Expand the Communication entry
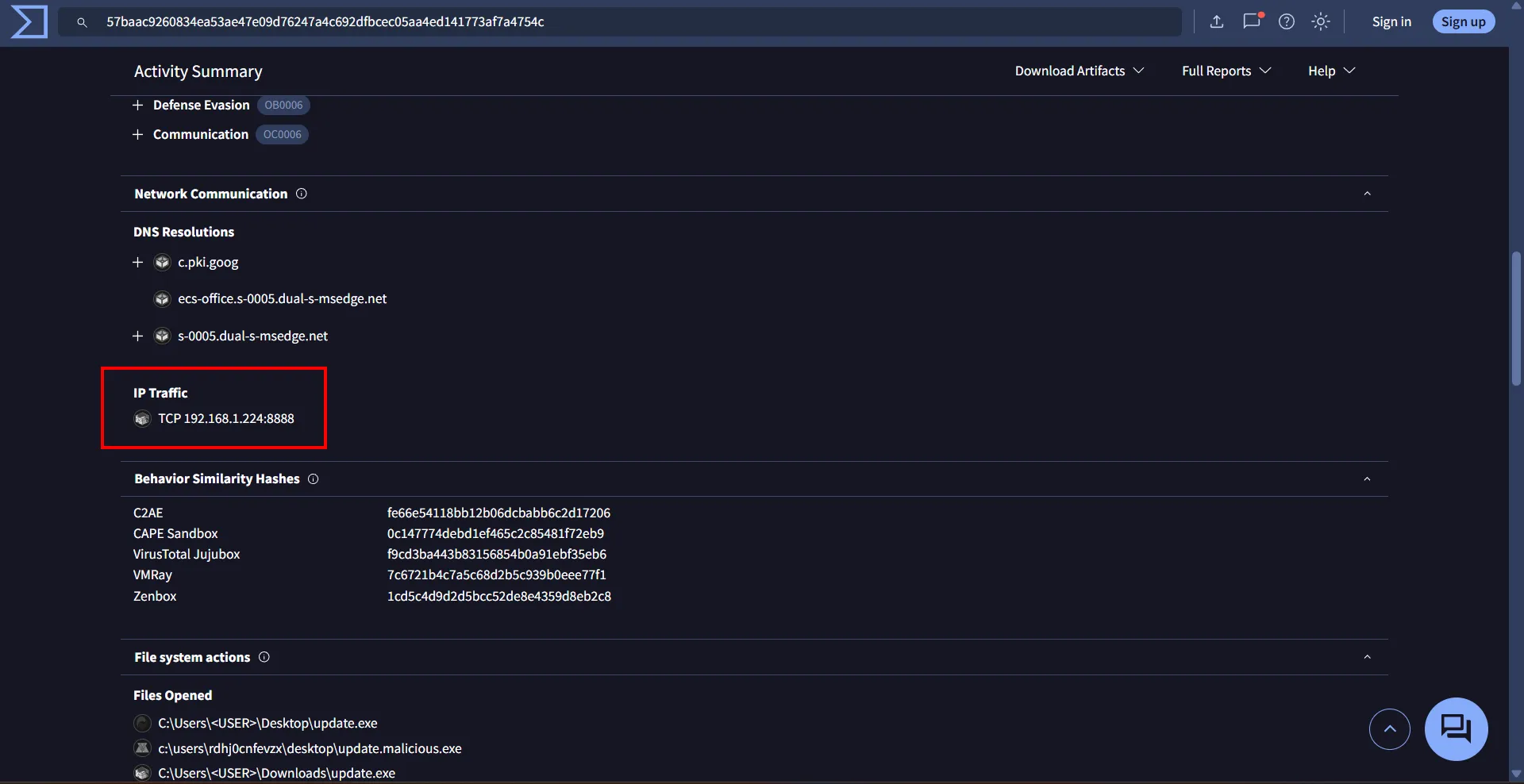The height and width of the screenshot is (784, 1524). [x=137, y=135]
